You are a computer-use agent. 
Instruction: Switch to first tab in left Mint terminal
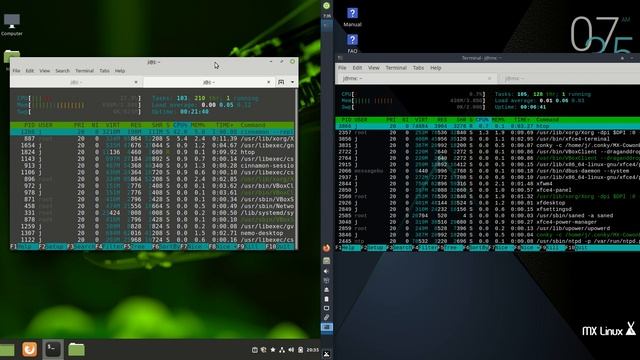[76, 82]
